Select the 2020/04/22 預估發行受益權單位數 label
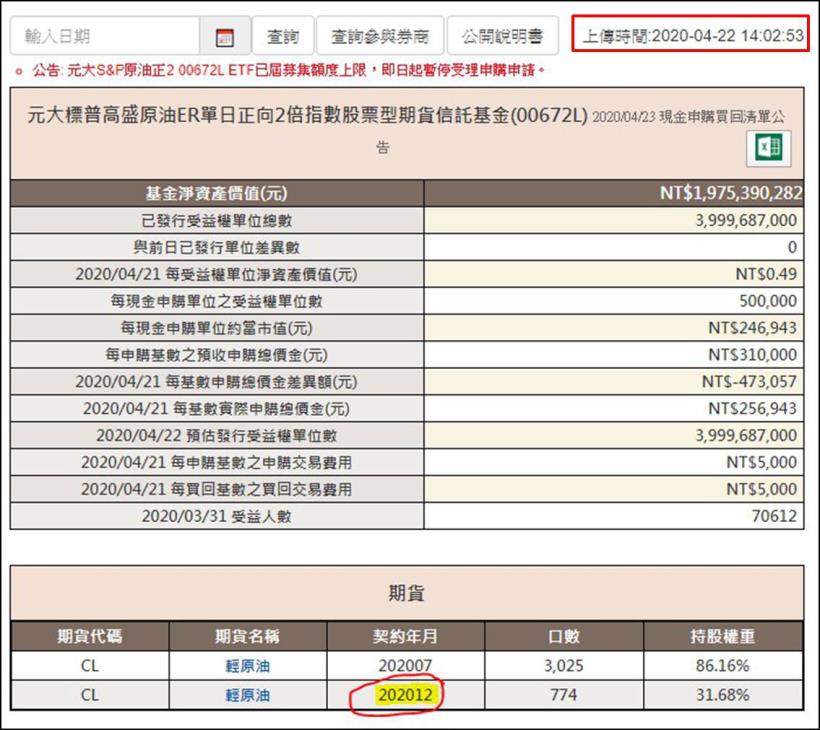The height and width of the screenshot is (730, 820). tap(217, 436)
